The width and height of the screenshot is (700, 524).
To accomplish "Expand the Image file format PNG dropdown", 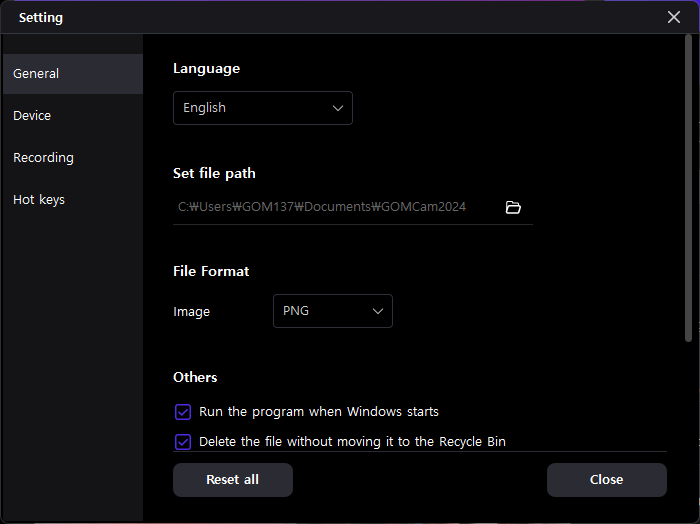I will (x=332, y=311).
